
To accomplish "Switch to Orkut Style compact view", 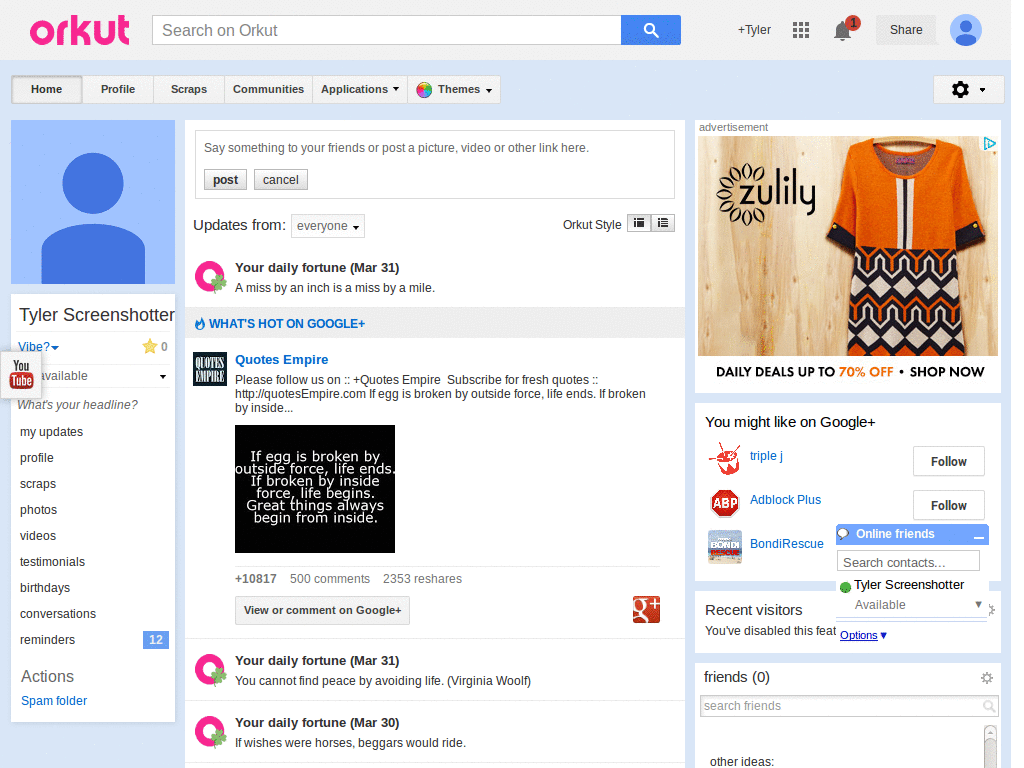I will point(639,223).
